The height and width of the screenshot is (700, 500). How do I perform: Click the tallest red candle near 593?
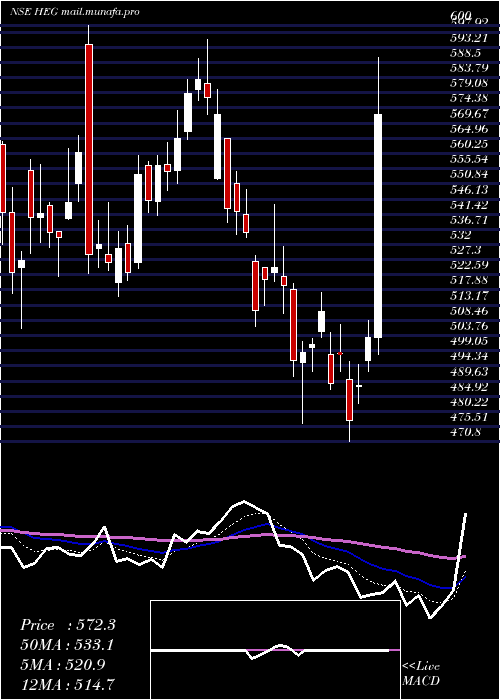tap(89, 150)
